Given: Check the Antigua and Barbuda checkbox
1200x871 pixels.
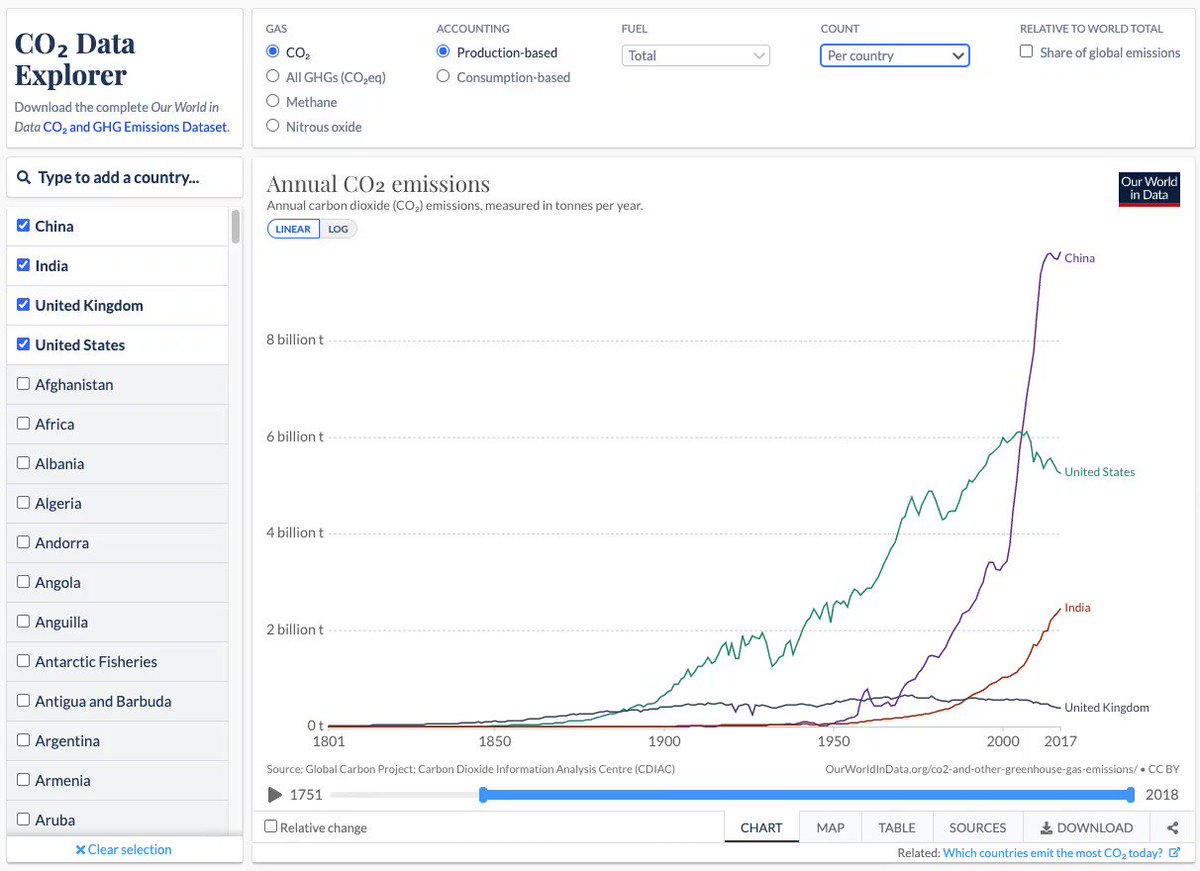Looking at the screenshot, I should (x=24, y=700).
